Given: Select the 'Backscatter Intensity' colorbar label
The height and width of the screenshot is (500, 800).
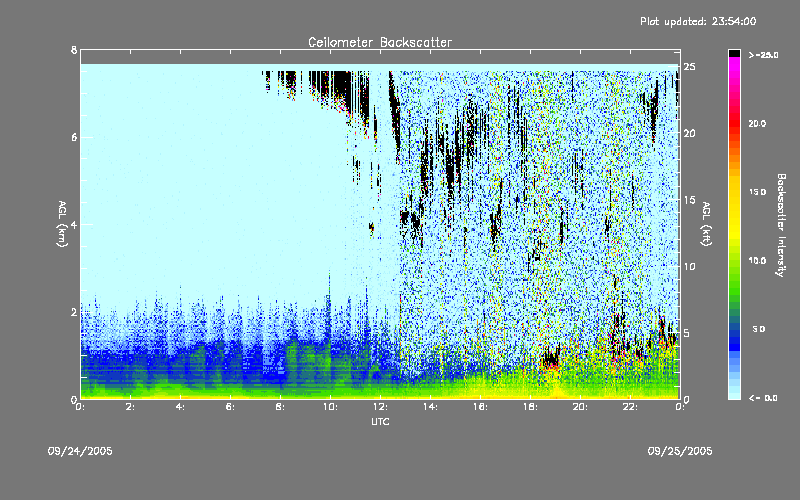Looking at the screenshot, I should 781,224.
